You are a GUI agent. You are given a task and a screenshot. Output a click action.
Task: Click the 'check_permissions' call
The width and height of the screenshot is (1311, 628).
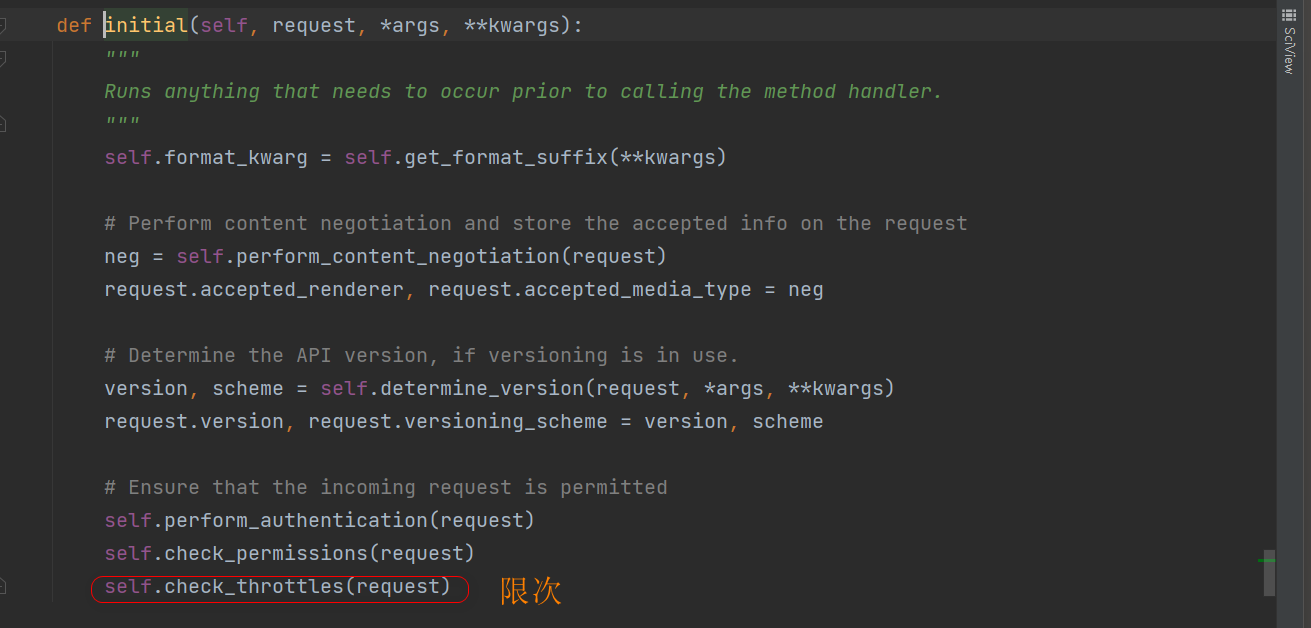266,553
